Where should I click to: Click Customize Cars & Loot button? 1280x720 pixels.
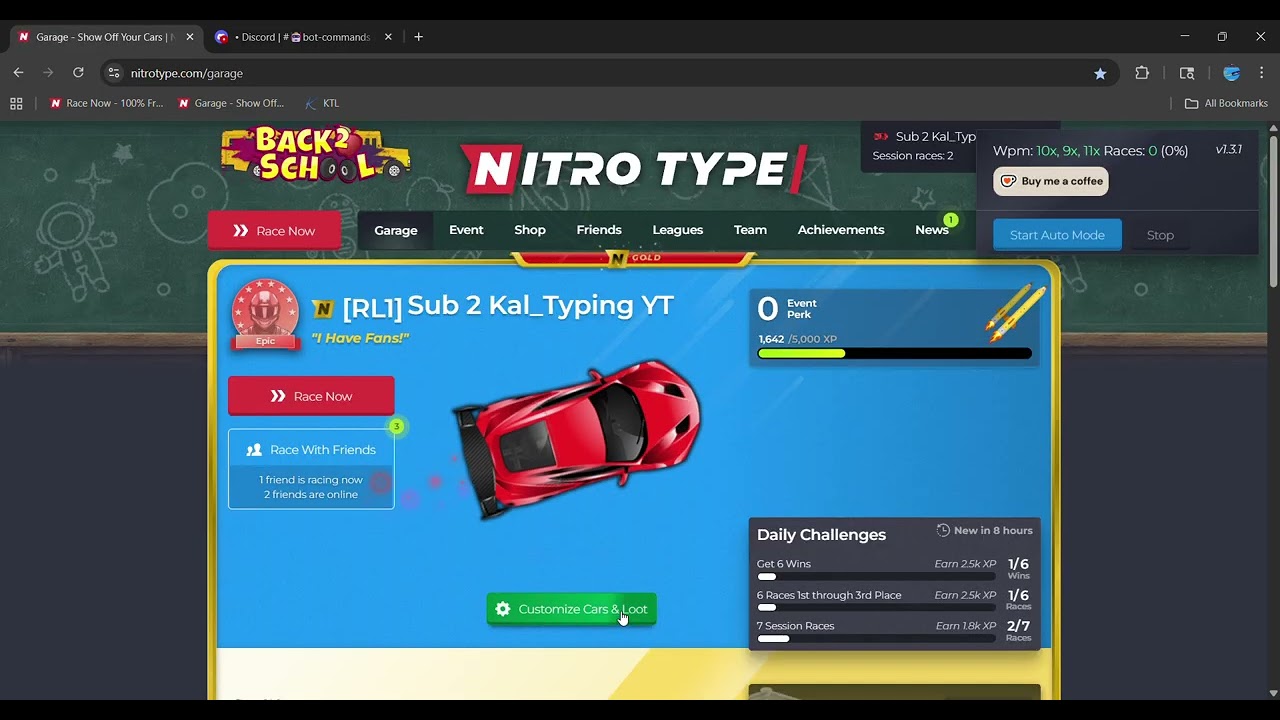pyautogui.click(x=571, y=609)
